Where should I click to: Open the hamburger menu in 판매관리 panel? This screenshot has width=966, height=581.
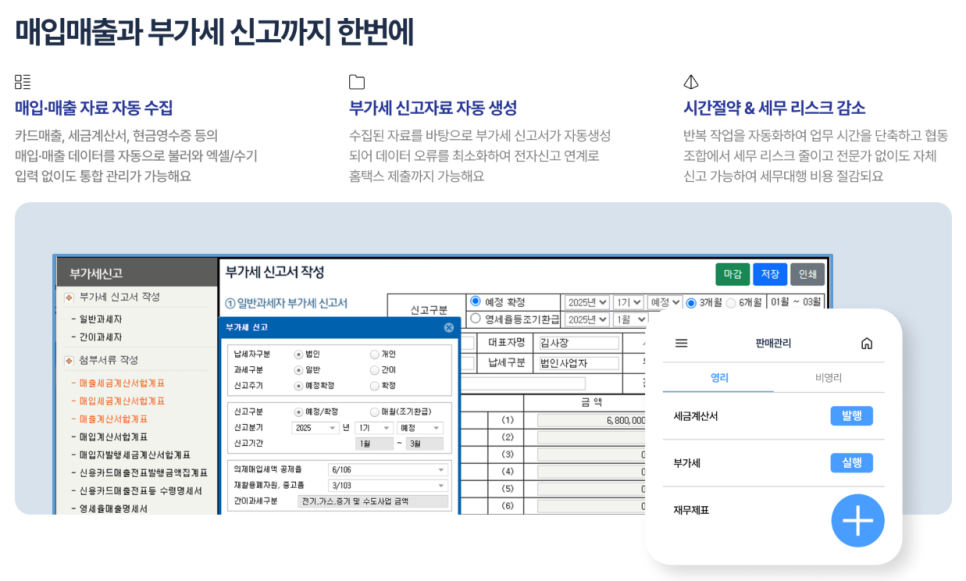tap(681, 341)
